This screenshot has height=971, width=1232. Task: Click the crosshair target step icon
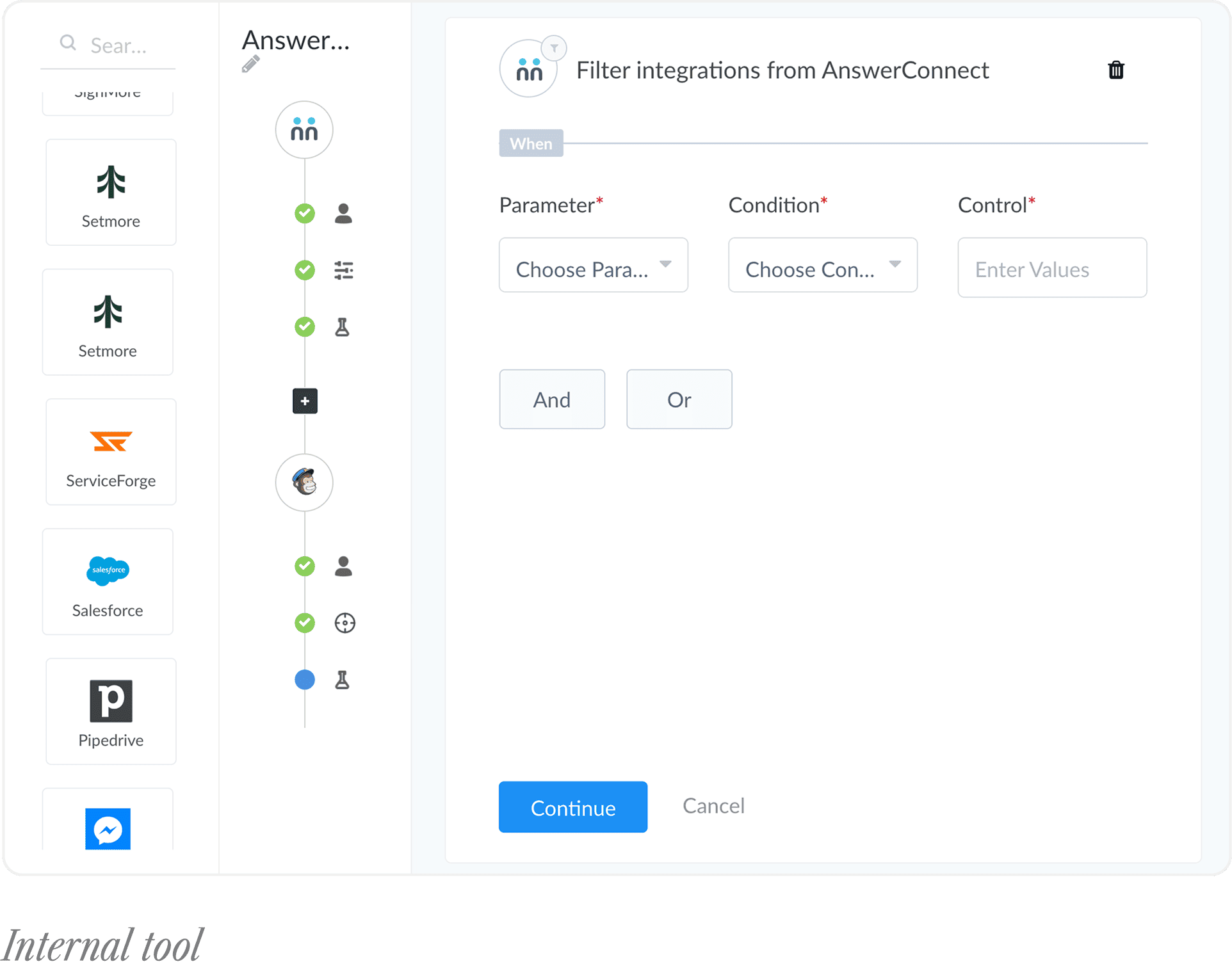coord(344,623)
